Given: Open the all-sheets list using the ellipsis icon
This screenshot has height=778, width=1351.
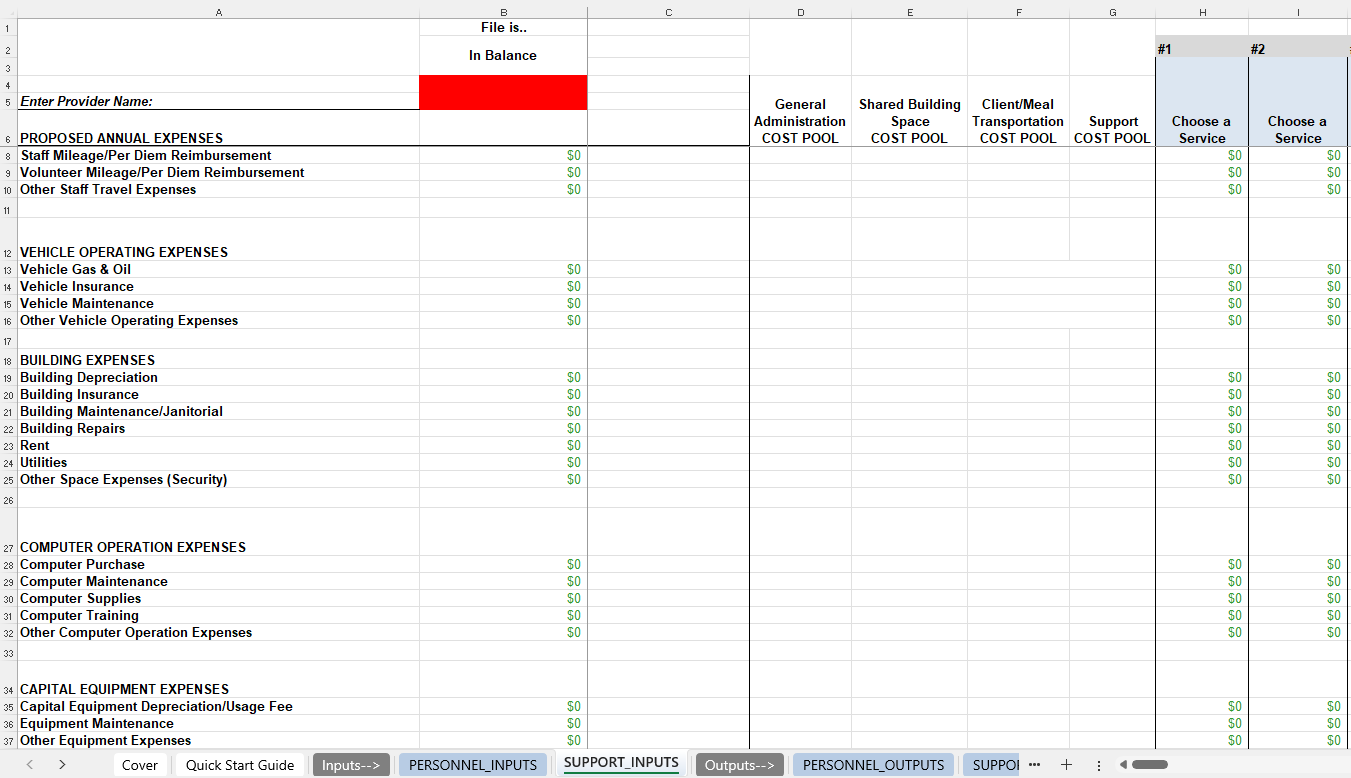Looking at the screenshot, I should [1034, 764].
